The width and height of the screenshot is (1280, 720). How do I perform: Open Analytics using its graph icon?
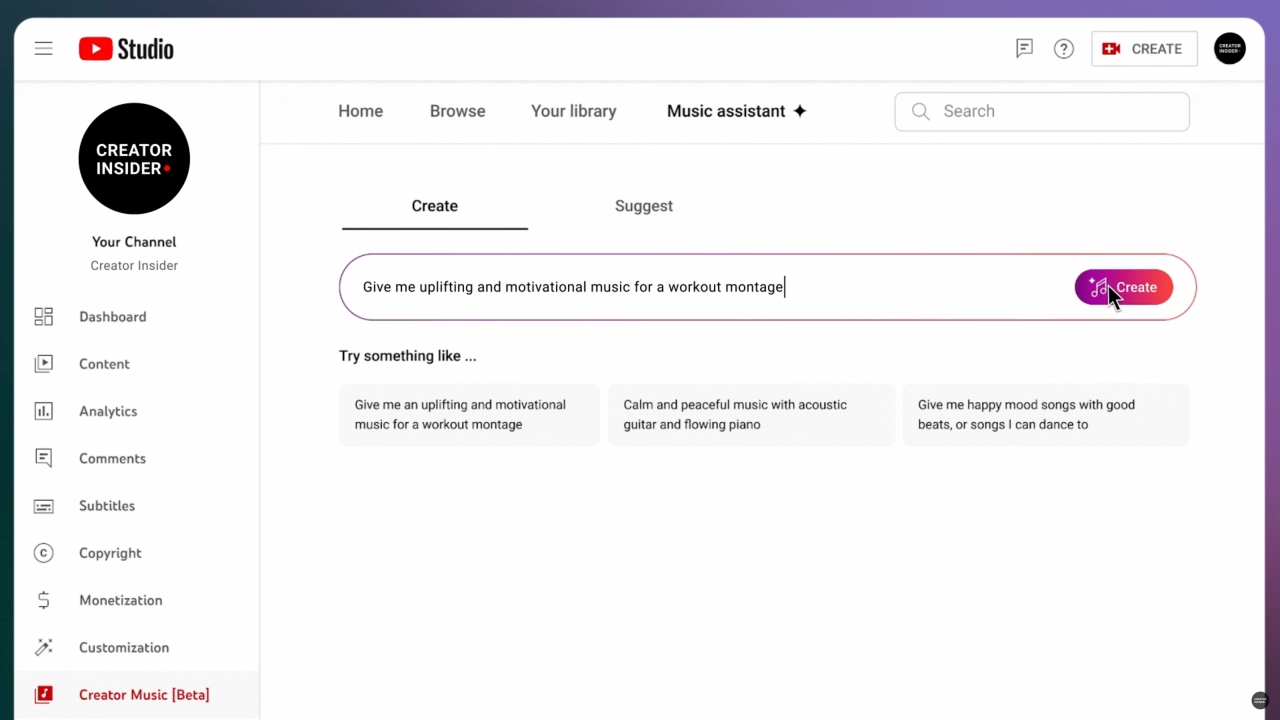pos(43,411)
